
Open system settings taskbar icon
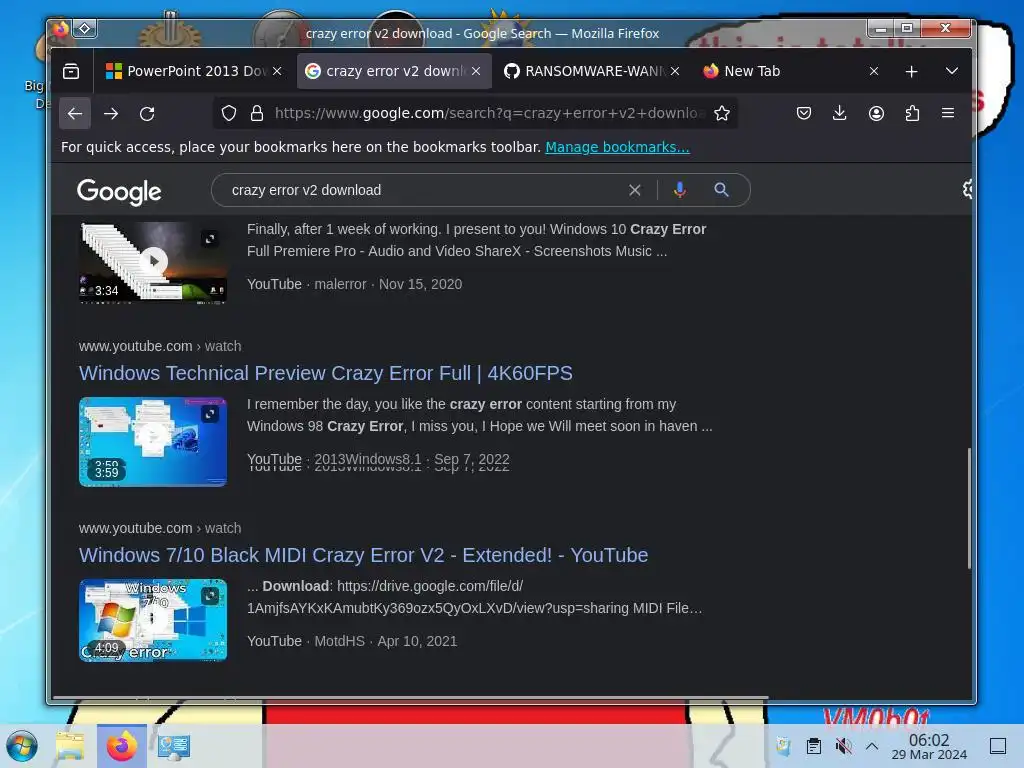[x=174, y=746]
